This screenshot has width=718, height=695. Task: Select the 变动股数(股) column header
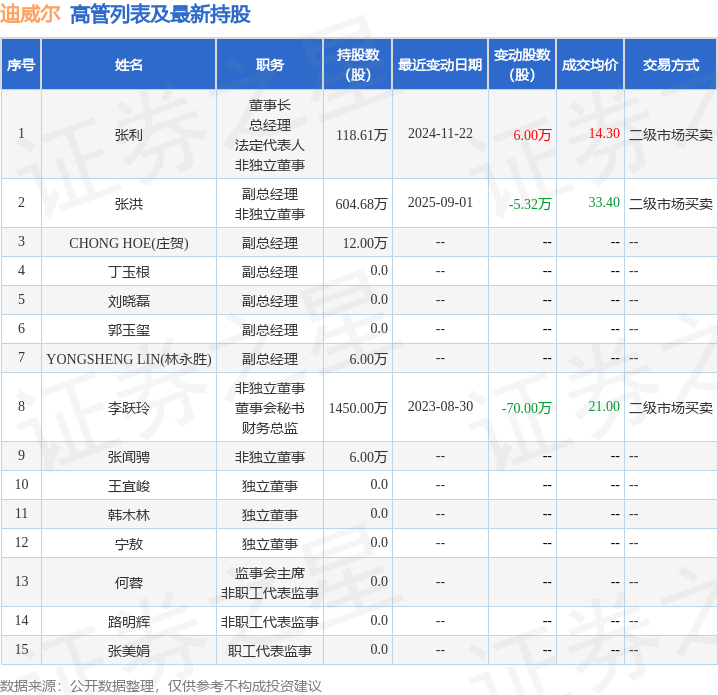(x=522, y=65)
